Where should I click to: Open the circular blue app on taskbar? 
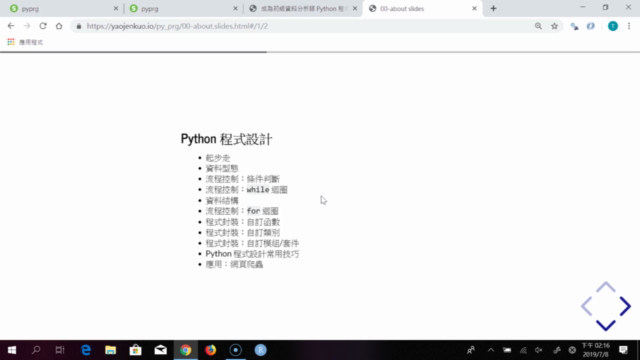pos(236,350)
